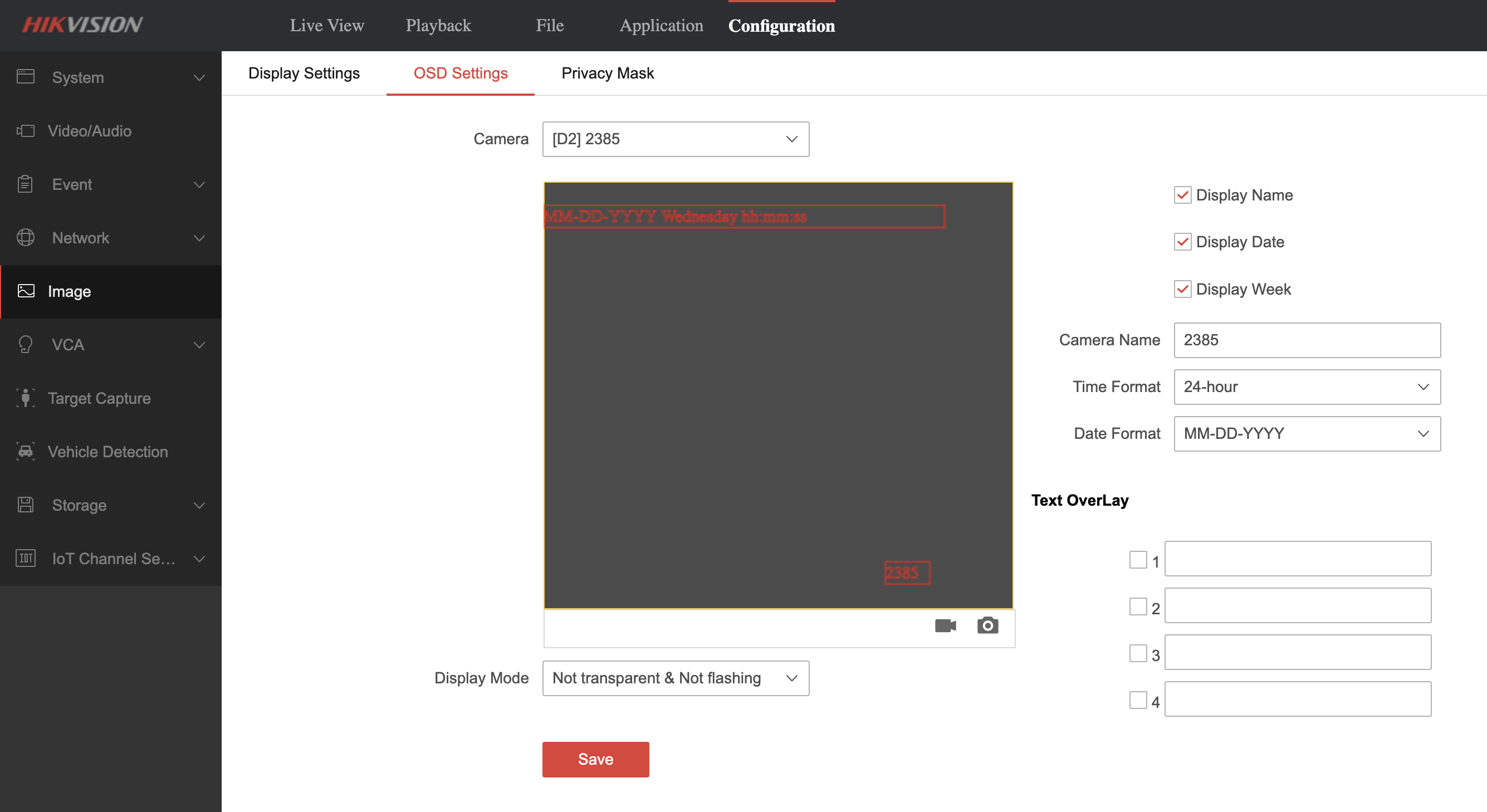The image size is (1487, 812).
Task: Click the video record camera icon
Action: click(x=945, y=625)
